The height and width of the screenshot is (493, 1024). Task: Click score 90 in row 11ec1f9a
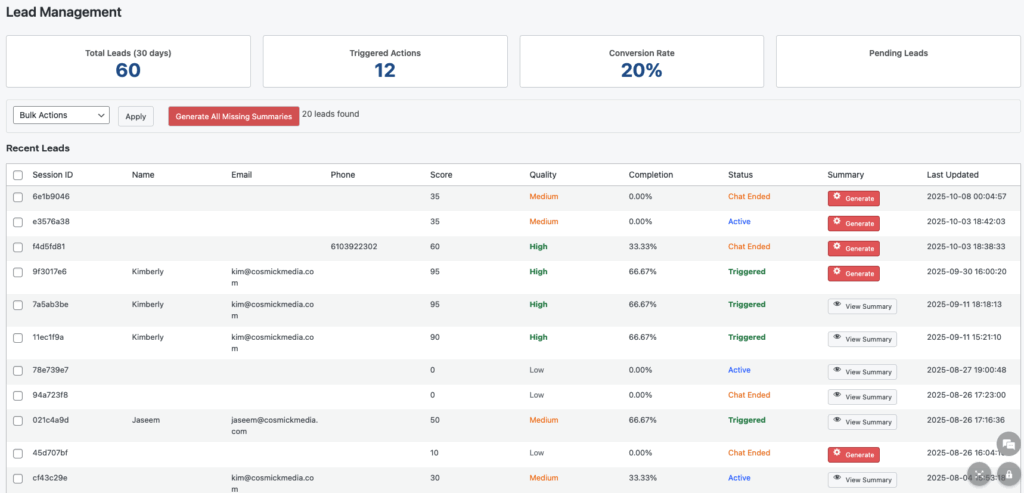[434, 338]
